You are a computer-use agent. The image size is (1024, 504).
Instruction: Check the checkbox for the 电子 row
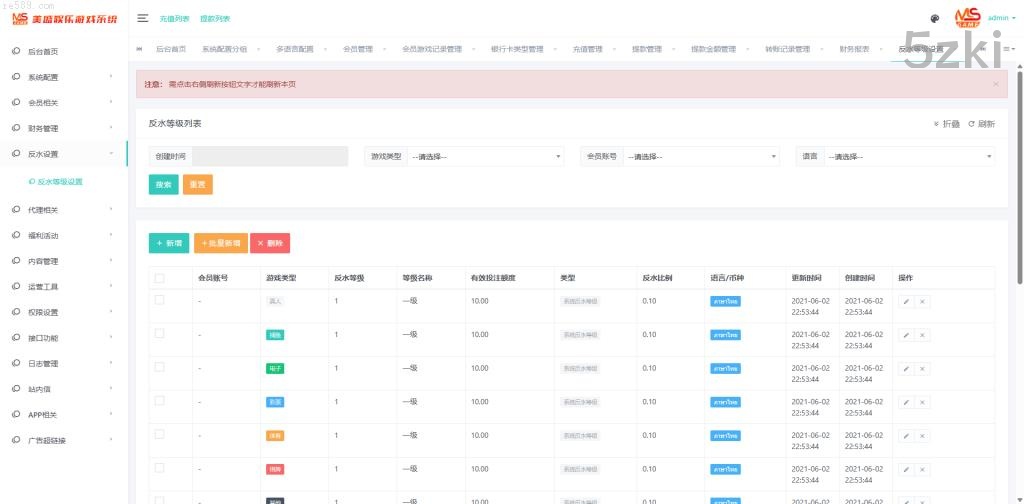[159, 367]
